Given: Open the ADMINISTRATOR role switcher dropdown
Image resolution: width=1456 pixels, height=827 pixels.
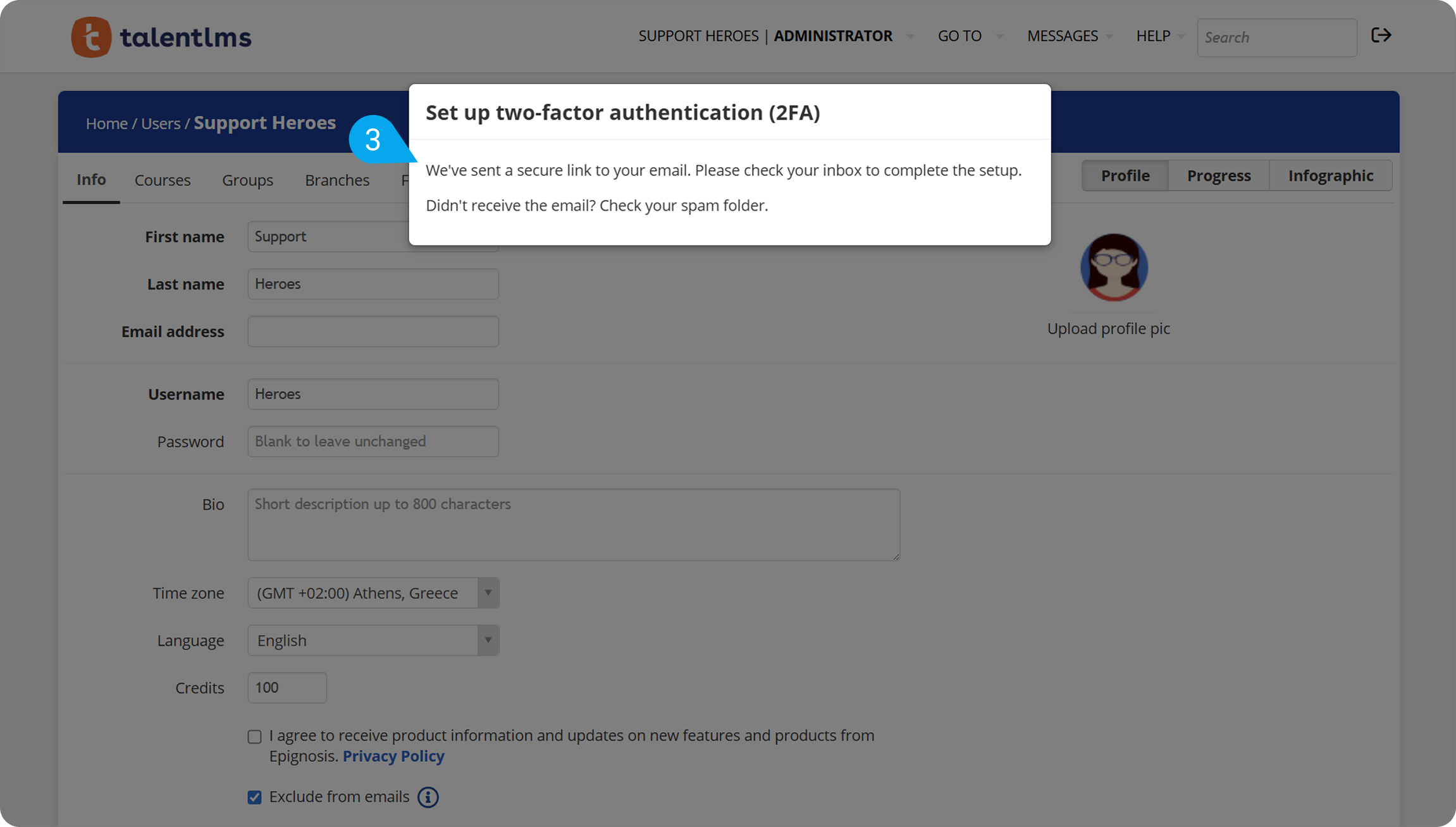Looking at the screenshot, I should click(x=910, y=36).
